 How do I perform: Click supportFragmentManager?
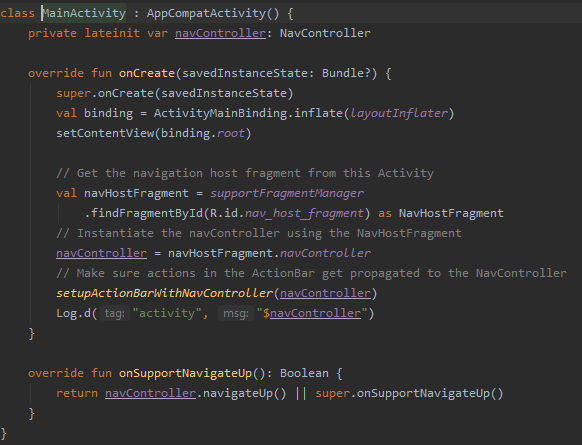point(287,193)
